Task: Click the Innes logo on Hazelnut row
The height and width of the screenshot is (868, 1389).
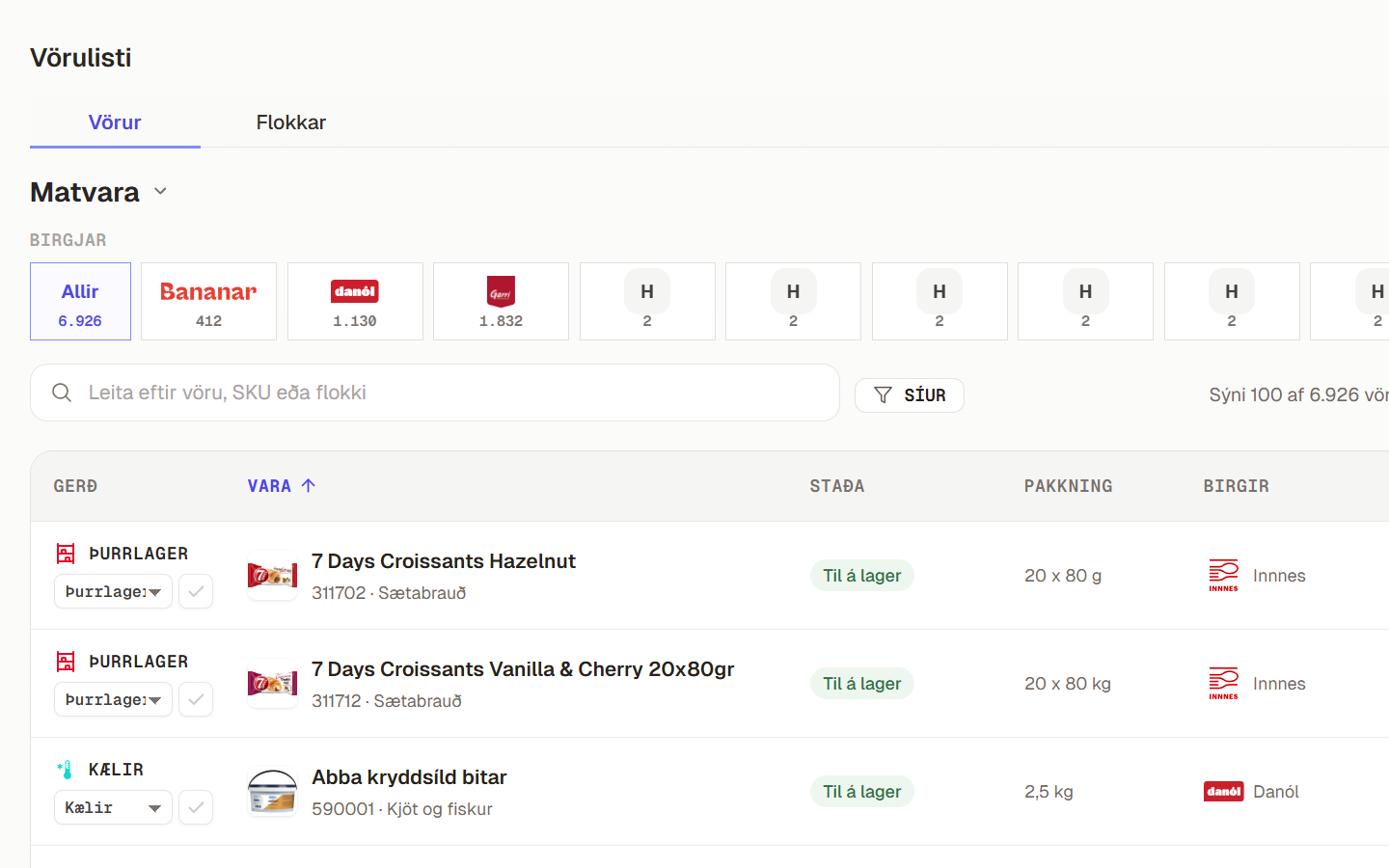Action: coord(1224,576)
